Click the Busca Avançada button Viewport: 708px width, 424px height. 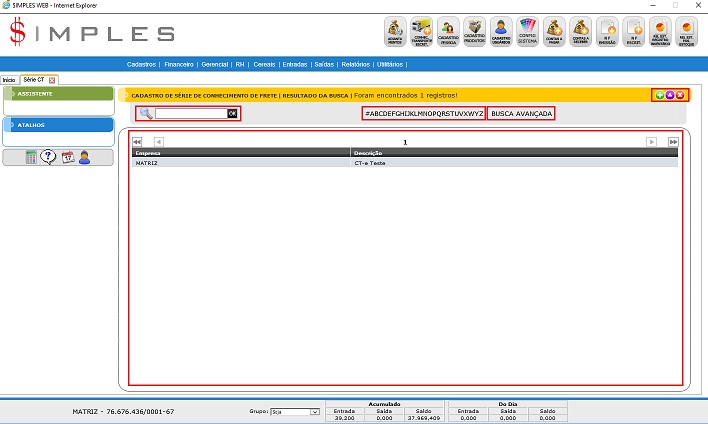(x=522, y=114)
